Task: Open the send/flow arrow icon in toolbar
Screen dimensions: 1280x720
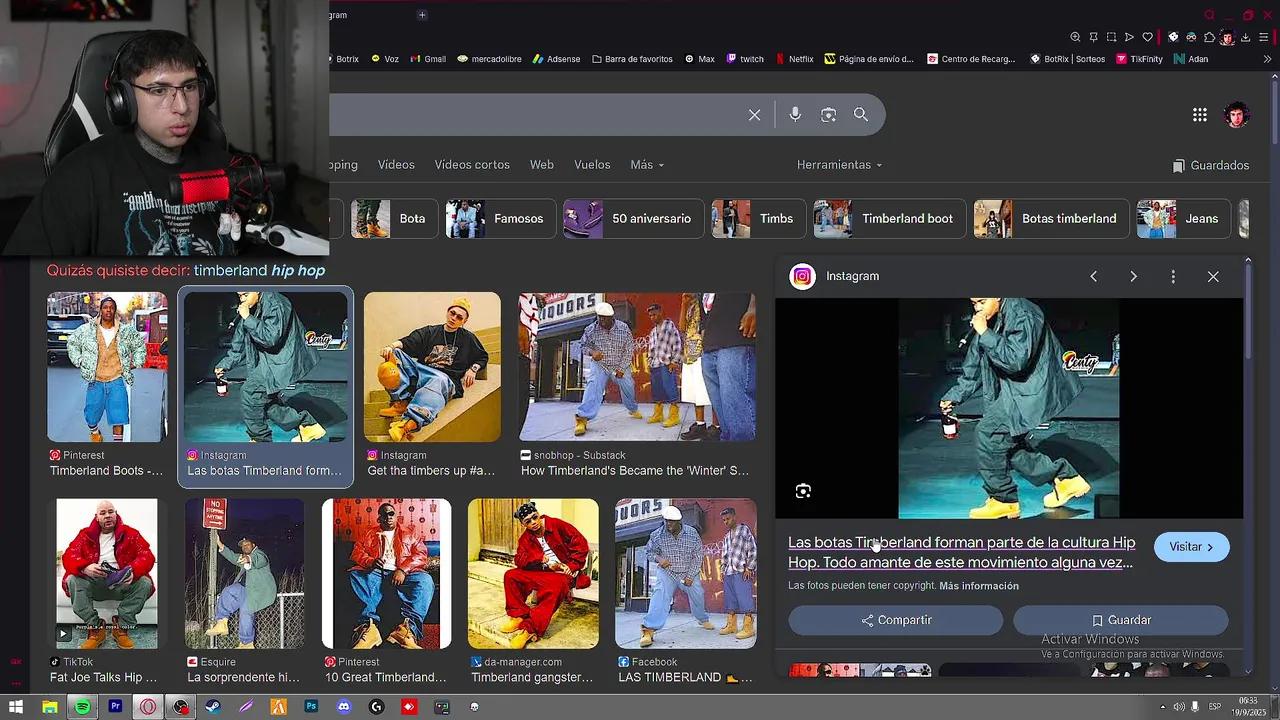Action: pyautogui.click(x=1129, y=37)
